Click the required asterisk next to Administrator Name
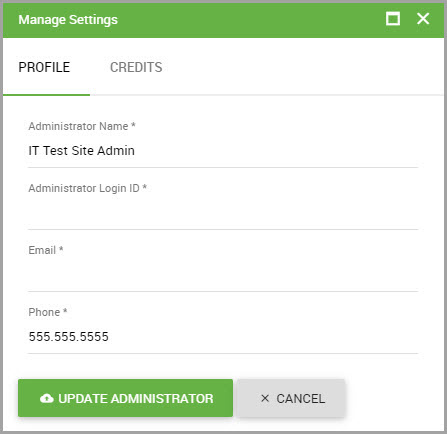 (x=133, y=125)
